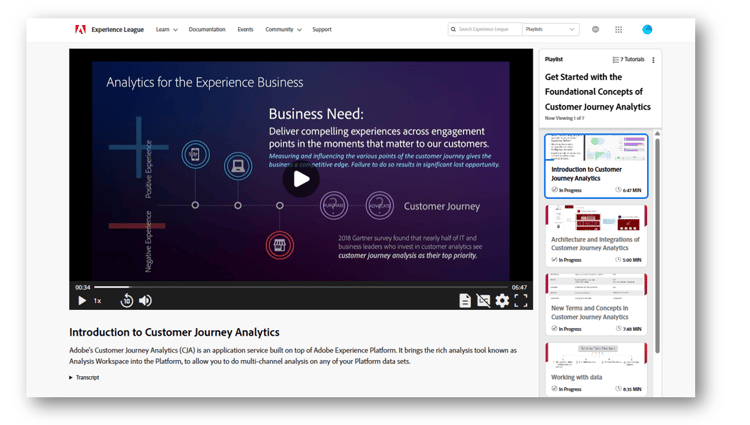Open the user profile avatar
The height and width of the screenshot is (425, 750).
pyautogui.click(x=647, y=30)
